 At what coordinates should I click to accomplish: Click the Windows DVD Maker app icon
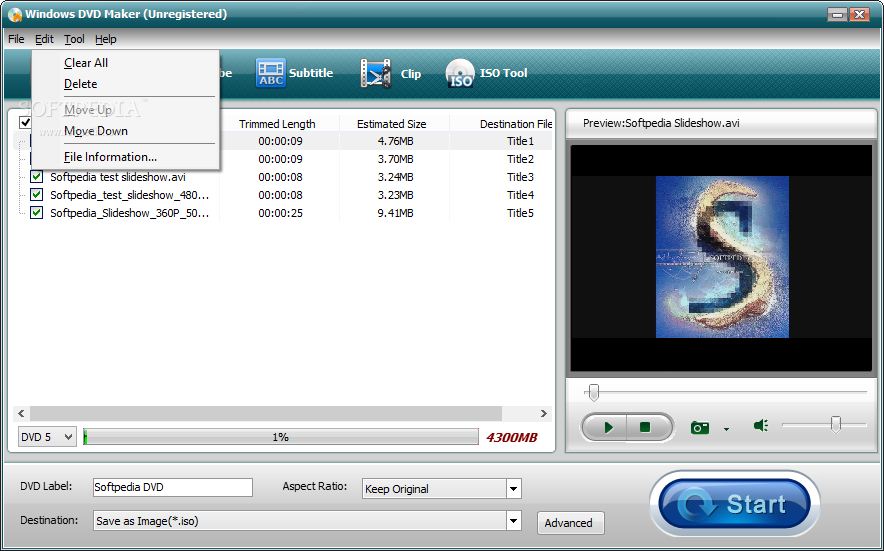14,14
